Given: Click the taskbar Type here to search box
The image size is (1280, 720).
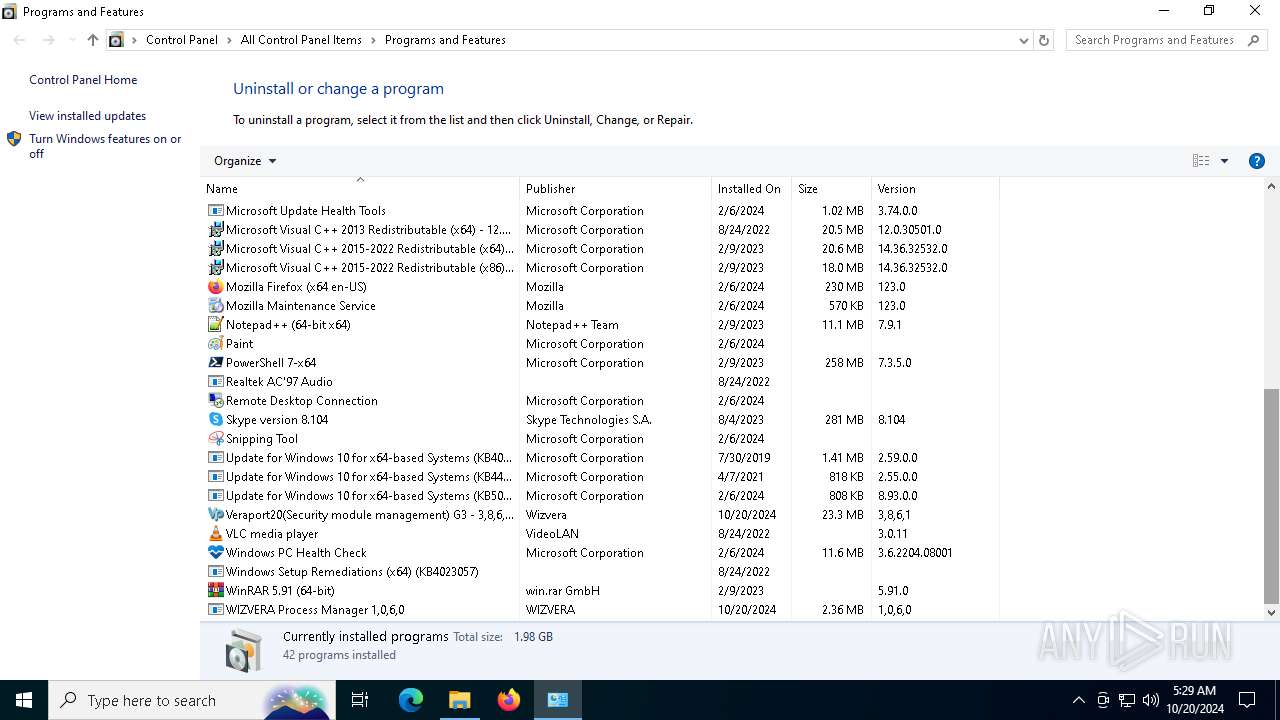Looking at the screenshot, I should tap(190, 700).
